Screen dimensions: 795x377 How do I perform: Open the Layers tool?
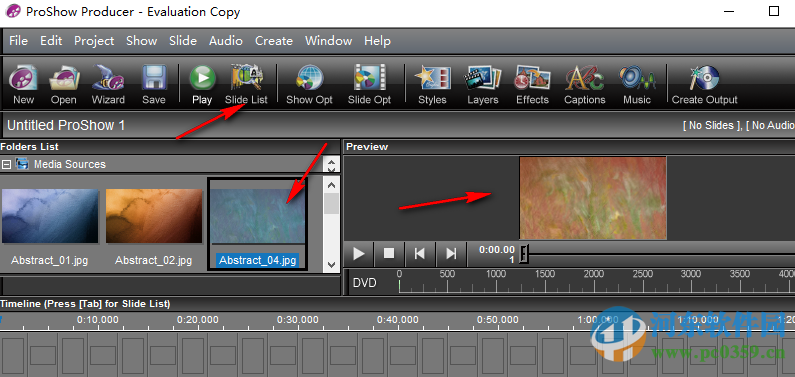click(483, 85)
